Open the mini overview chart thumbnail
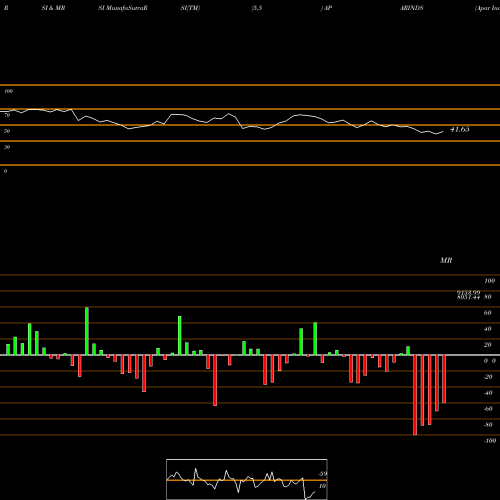This screenshot has width=500, height=500. [247, 479]
